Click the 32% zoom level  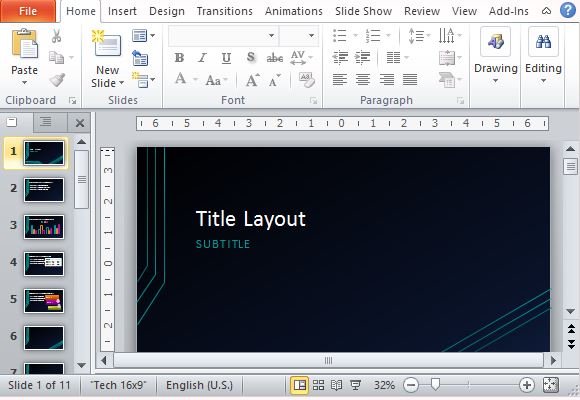point(384,385)
